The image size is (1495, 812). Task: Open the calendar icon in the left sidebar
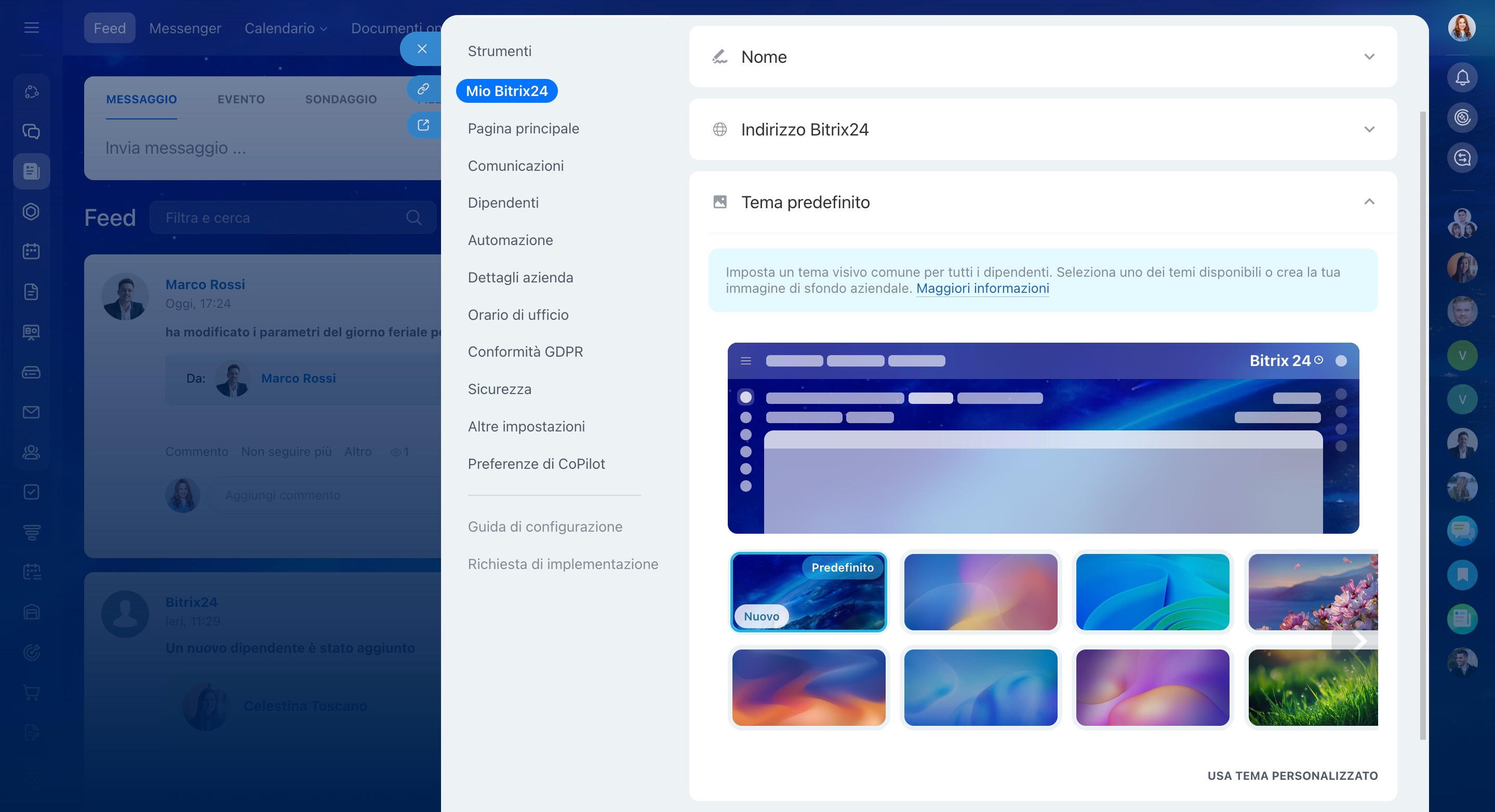tap(31, 251)
